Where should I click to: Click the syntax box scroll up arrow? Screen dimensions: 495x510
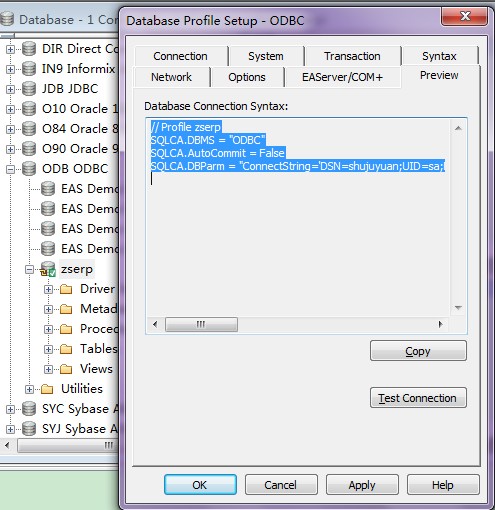458,128
